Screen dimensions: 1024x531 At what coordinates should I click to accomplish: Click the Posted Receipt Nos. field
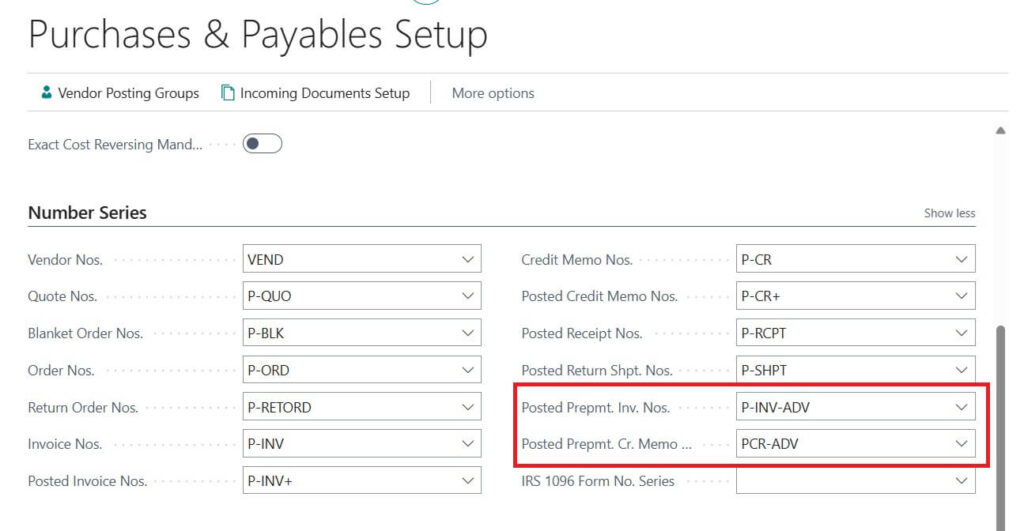tap(843, 334)
